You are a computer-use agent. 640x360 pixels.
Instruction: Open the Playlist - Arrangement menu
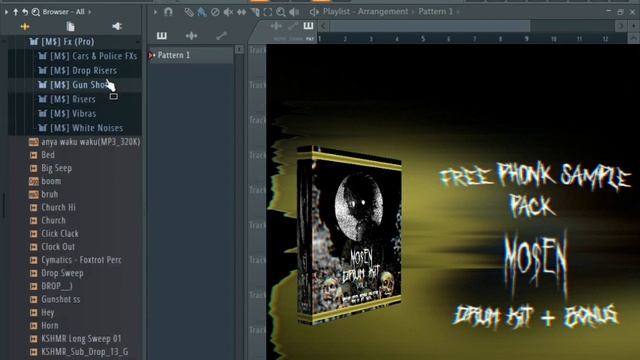click(x=365, y=11)
